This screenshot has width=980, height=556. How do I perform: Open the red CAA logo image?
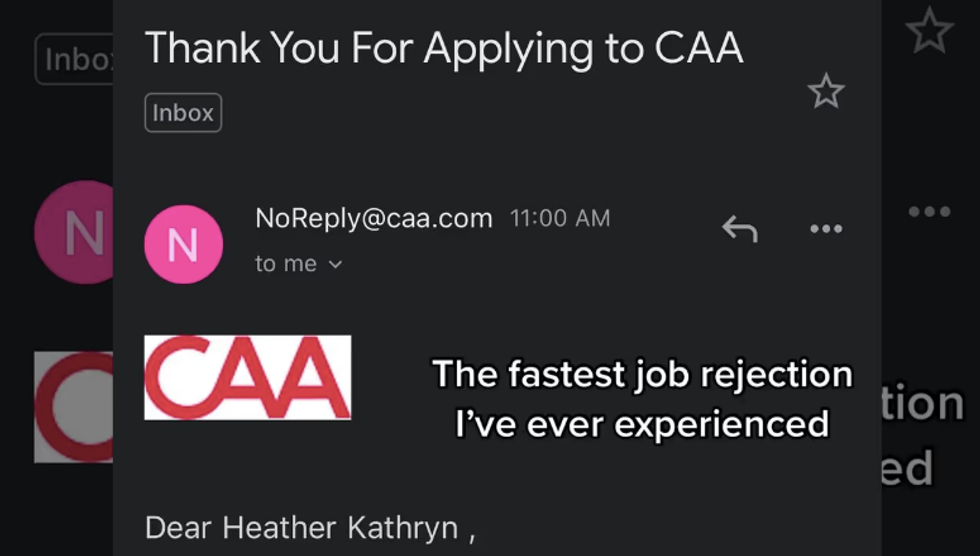click(x=247, y=377)
